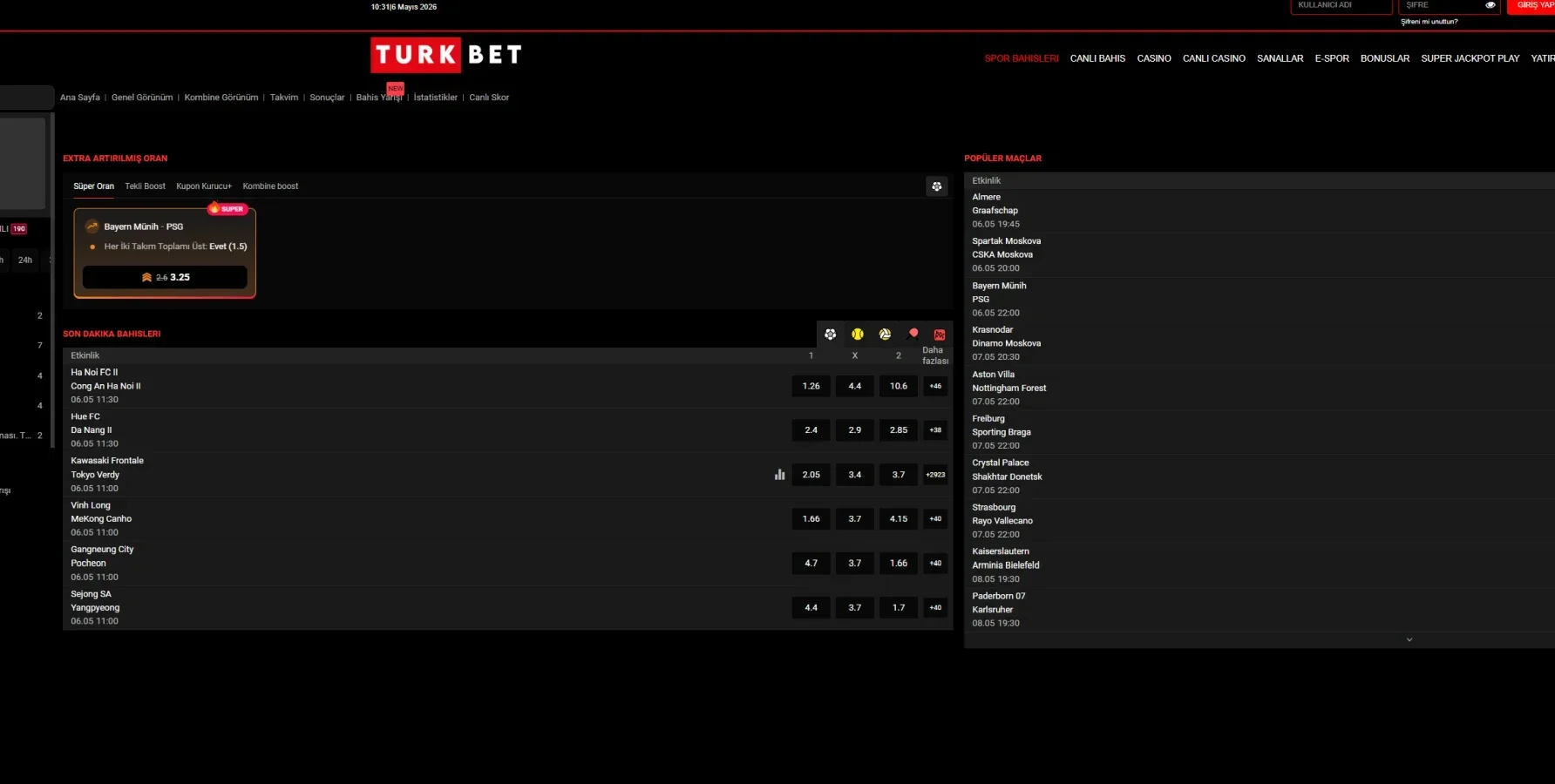Viewport: 1555px width, 784px height.
Task: Open +2923 more markets for Kawasaki Frontale
Action: coord(935,475)
